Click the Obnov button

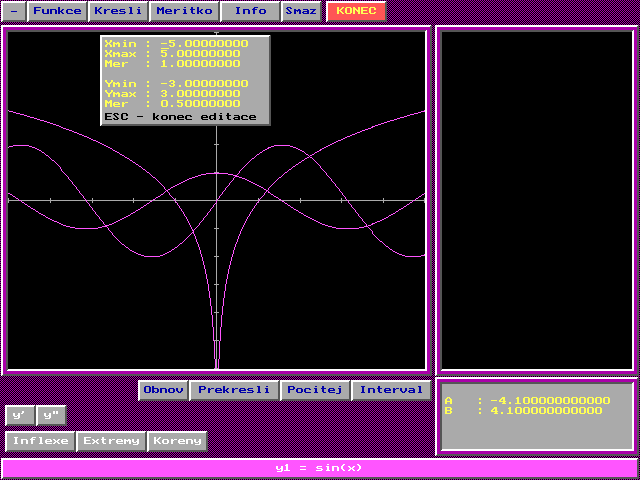[163, 390]
